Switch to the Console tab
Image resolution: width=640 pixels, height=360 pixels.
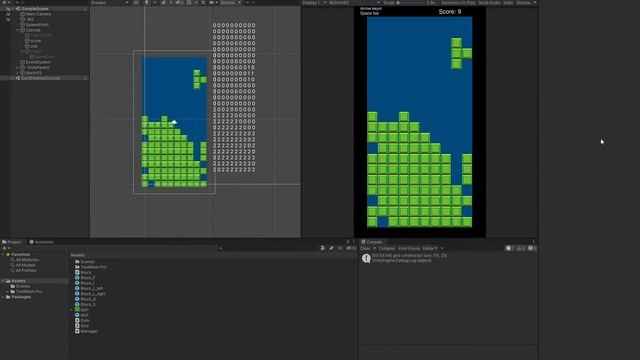[372, 242]
